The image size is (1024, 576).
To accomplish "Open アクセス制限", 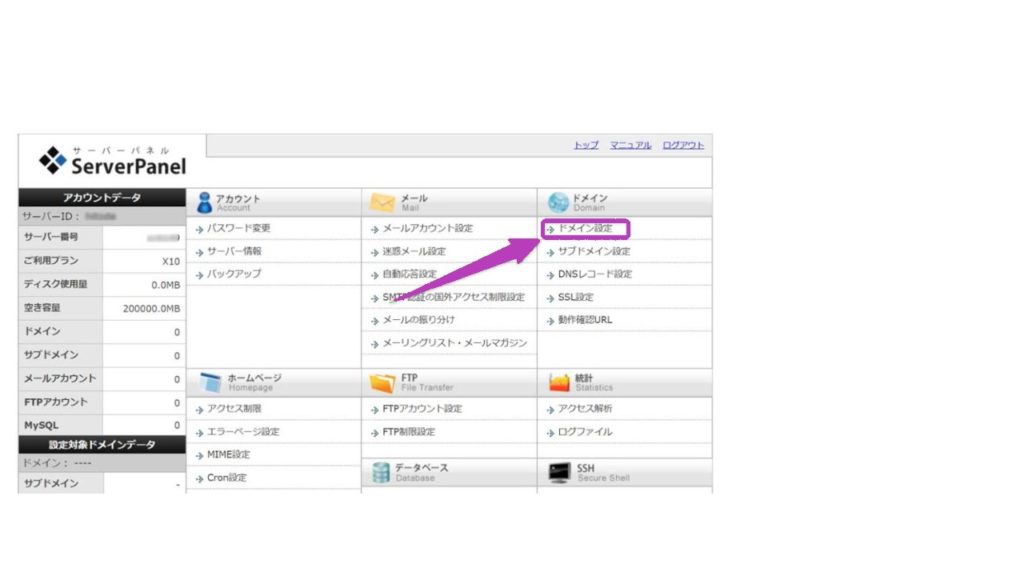I will [x=234, y=409].
